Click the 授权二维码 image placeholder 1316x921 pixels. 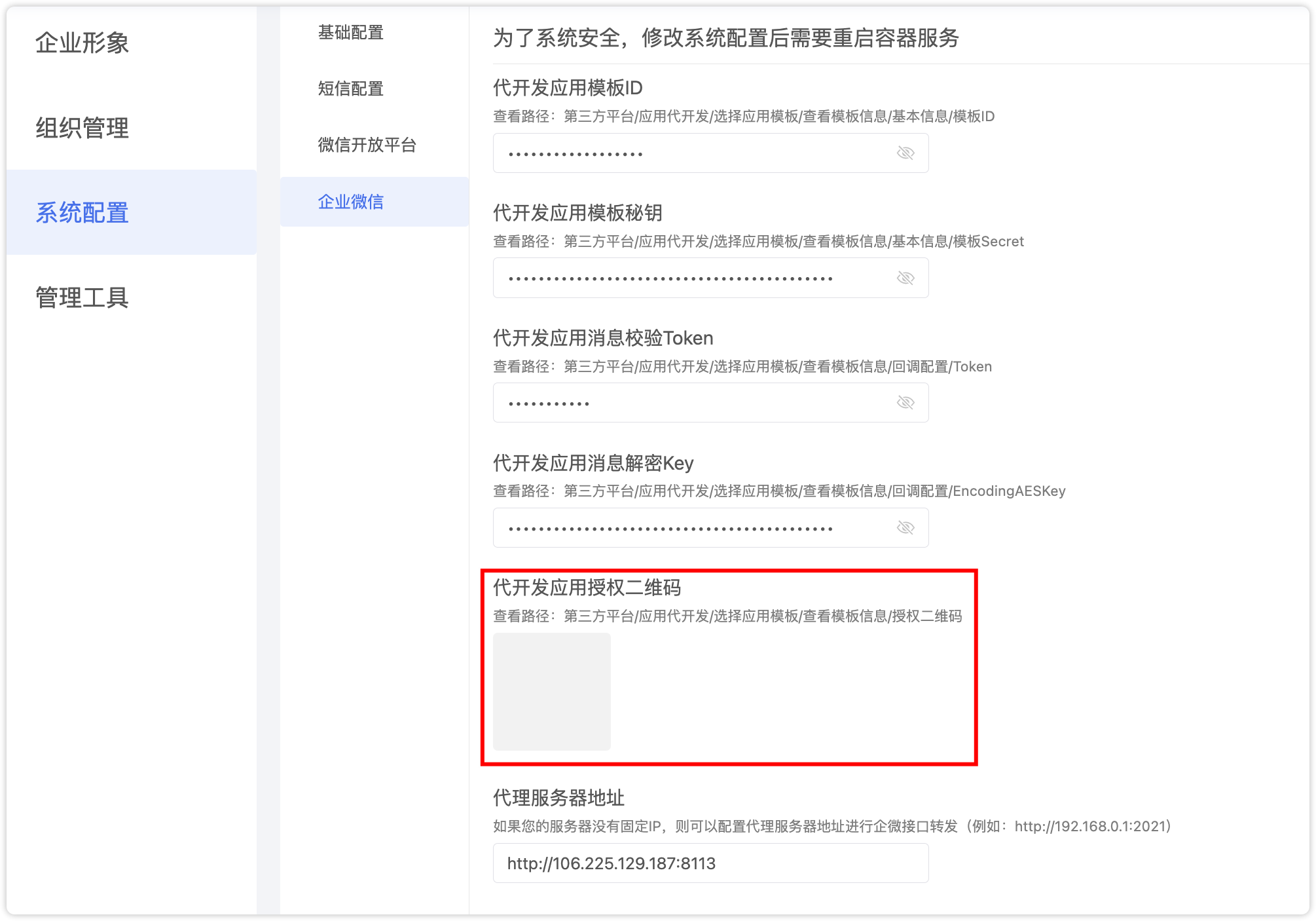pyautogui.click(x=552, y=692)
